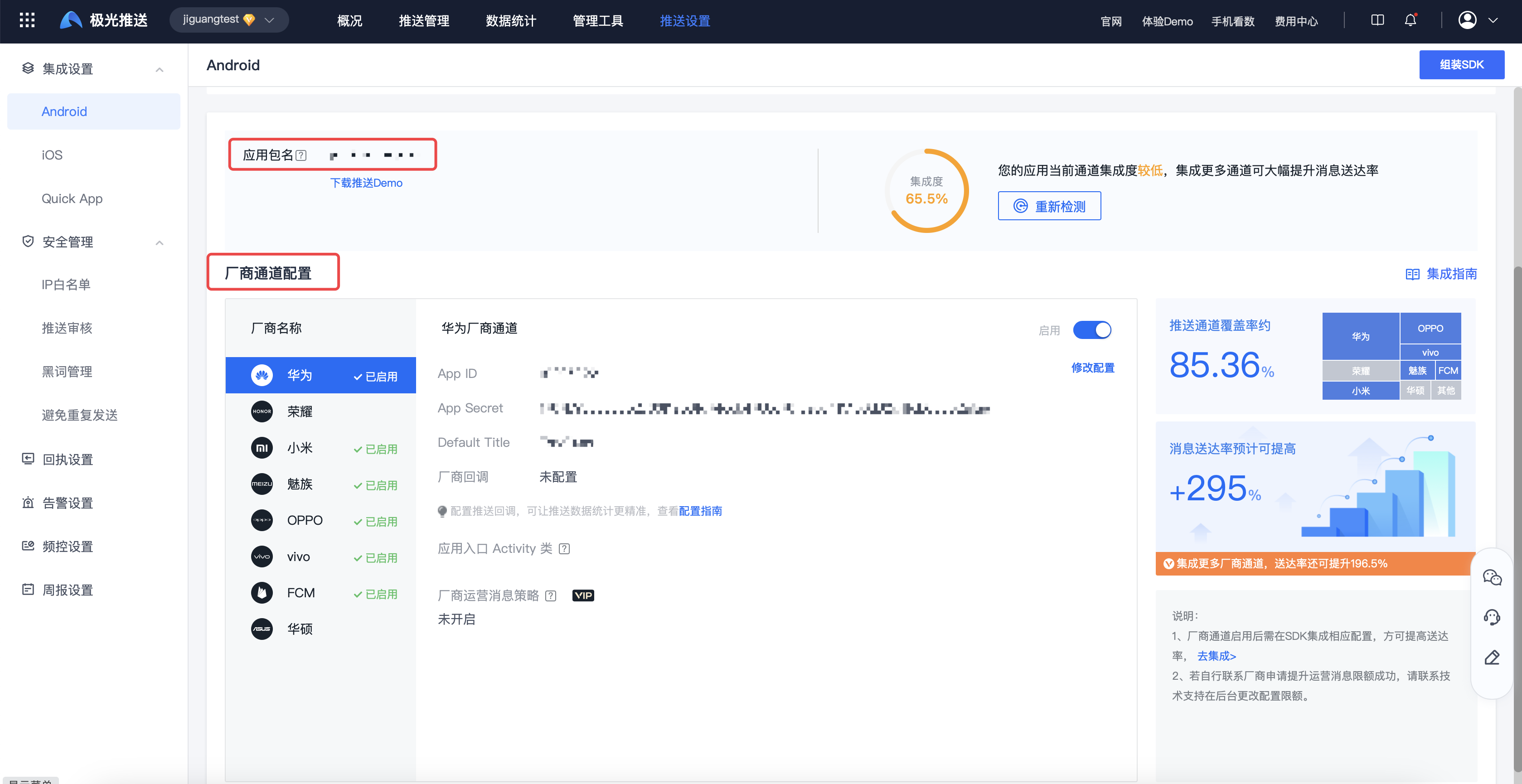Screen dimensions: 1522x784
Task: Open the 数据统计 menu
Action: [x=510, y=21]
